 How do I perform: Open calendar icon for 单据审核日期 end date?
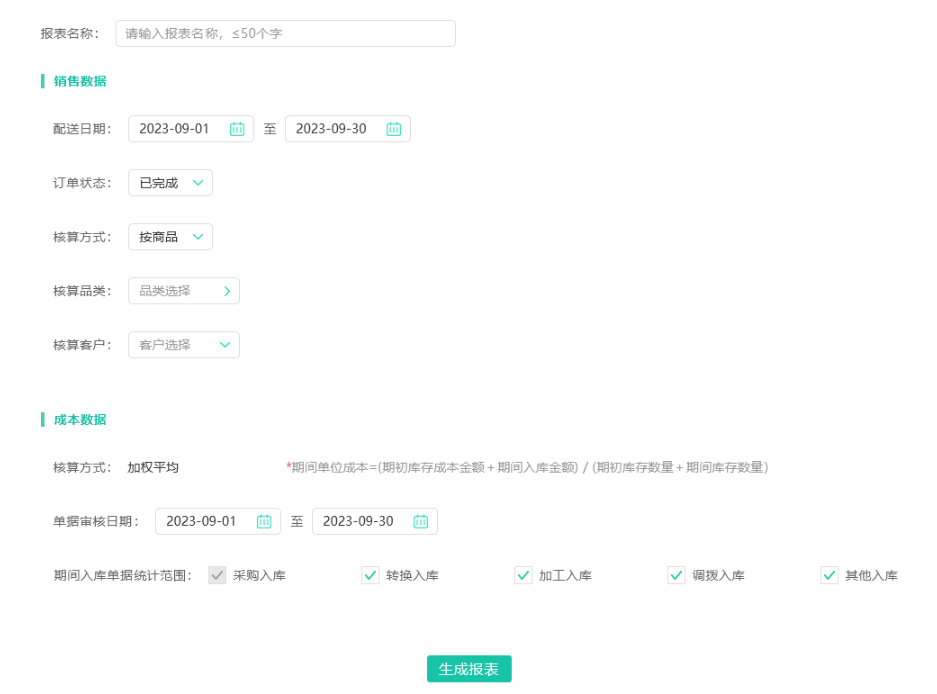coord(421,521)
